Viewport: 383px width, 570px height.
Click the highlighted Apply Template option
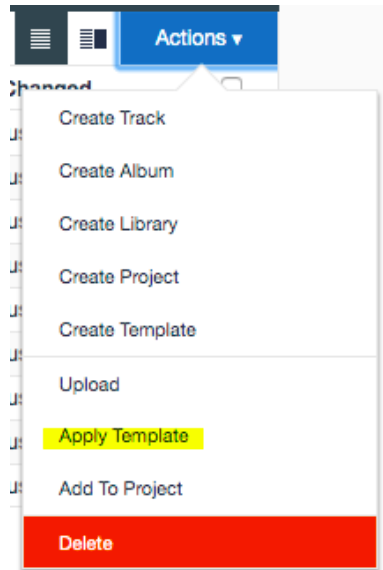tap(123, 436)
